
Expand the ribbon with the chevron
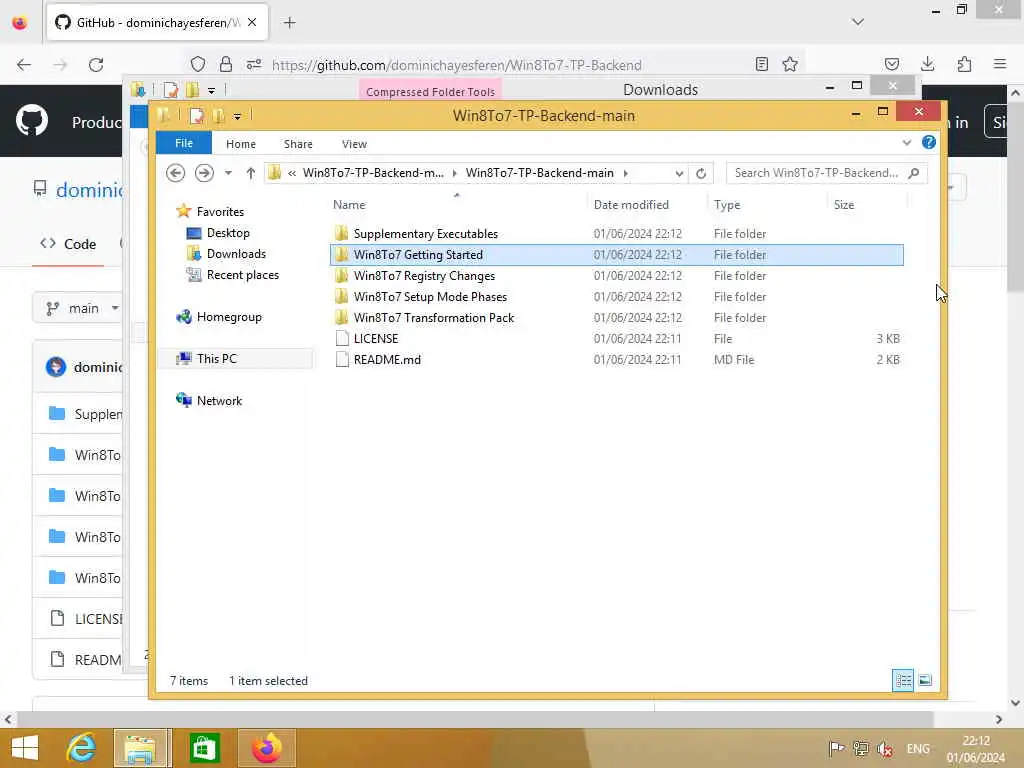(906, 142)
